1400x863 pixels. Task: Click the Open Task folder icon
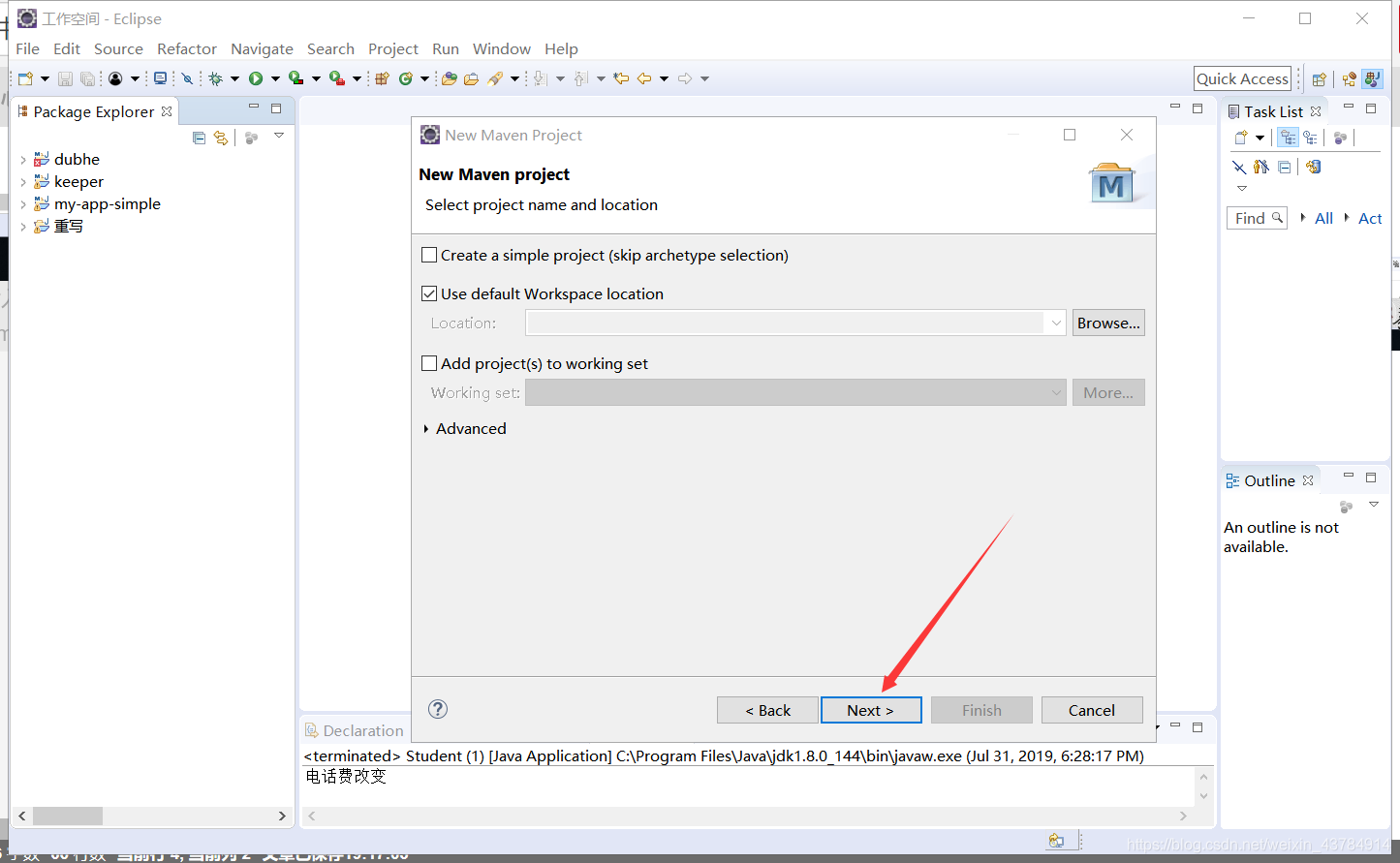472,78
